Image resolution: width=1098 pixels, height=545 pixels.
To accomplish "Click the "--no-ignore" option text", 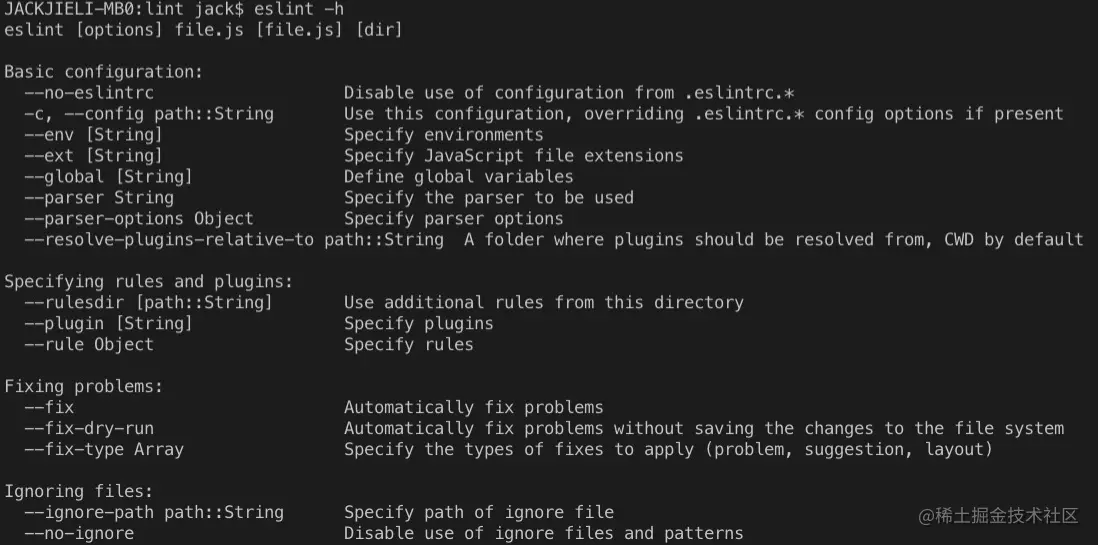I will point(79,534).
